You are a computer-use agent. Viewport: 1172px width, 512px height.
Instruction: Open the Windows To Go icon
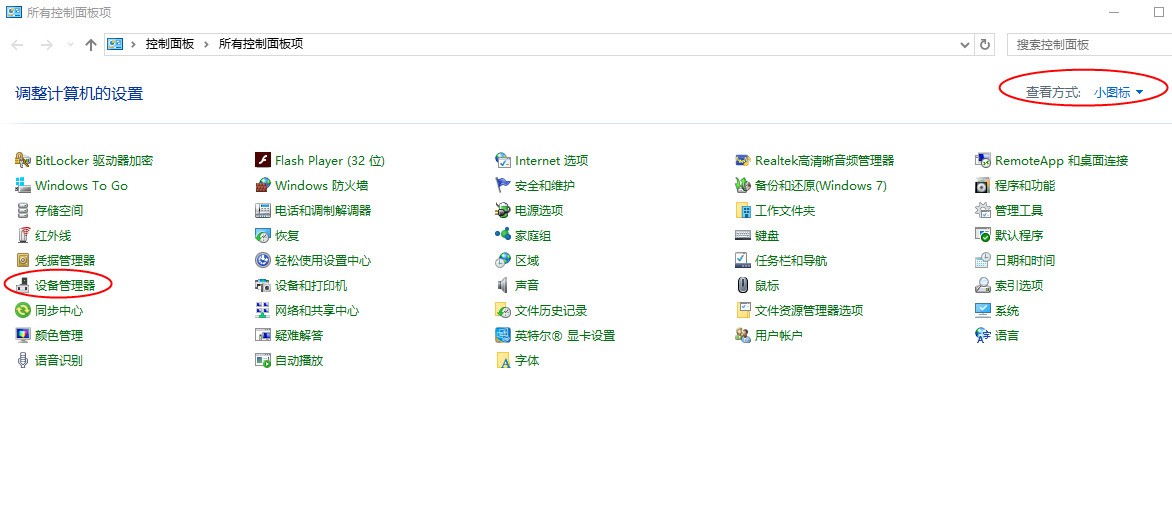23,185
